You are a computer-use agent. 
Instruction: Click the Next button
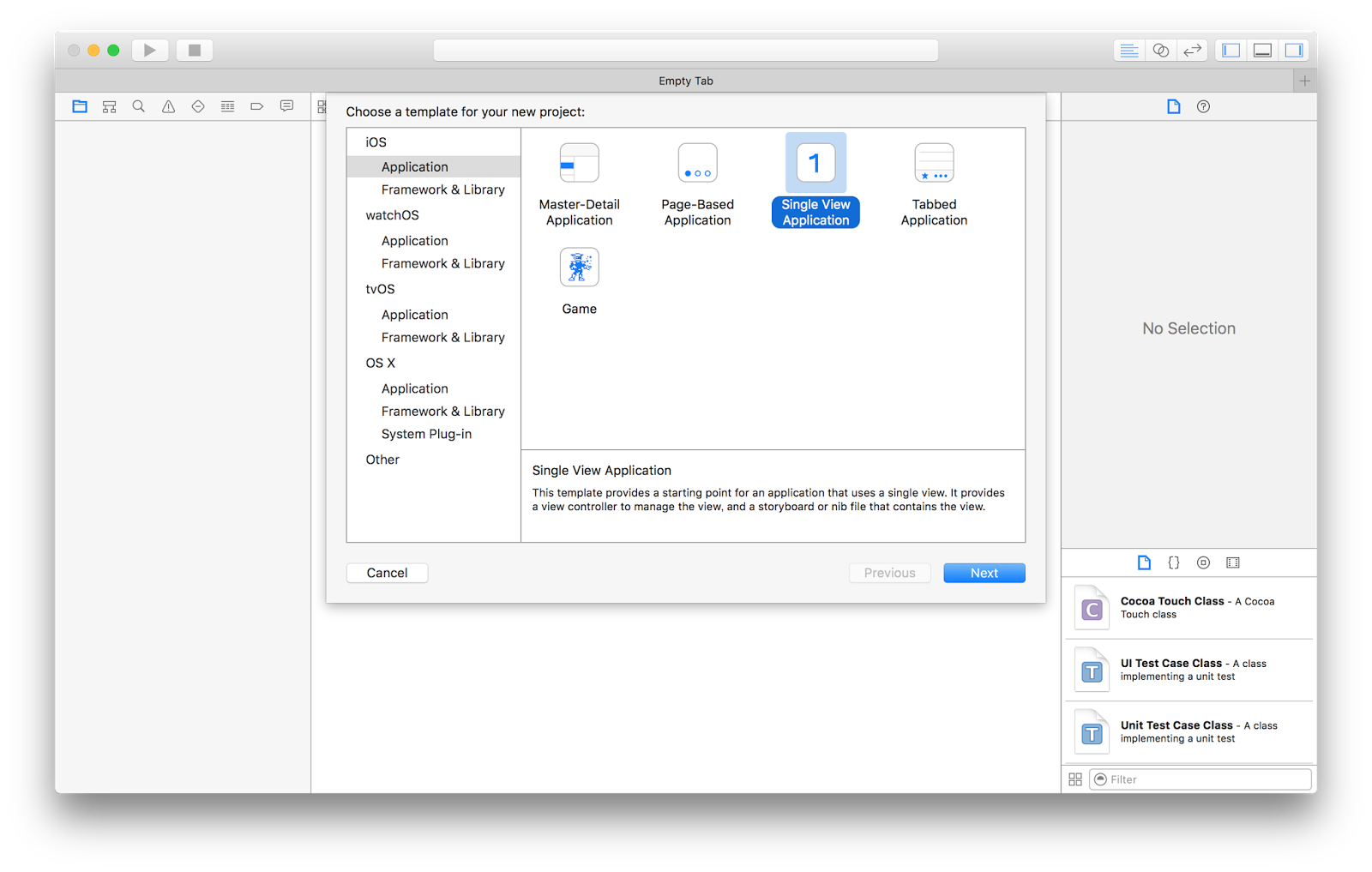(x=984, y=573)
